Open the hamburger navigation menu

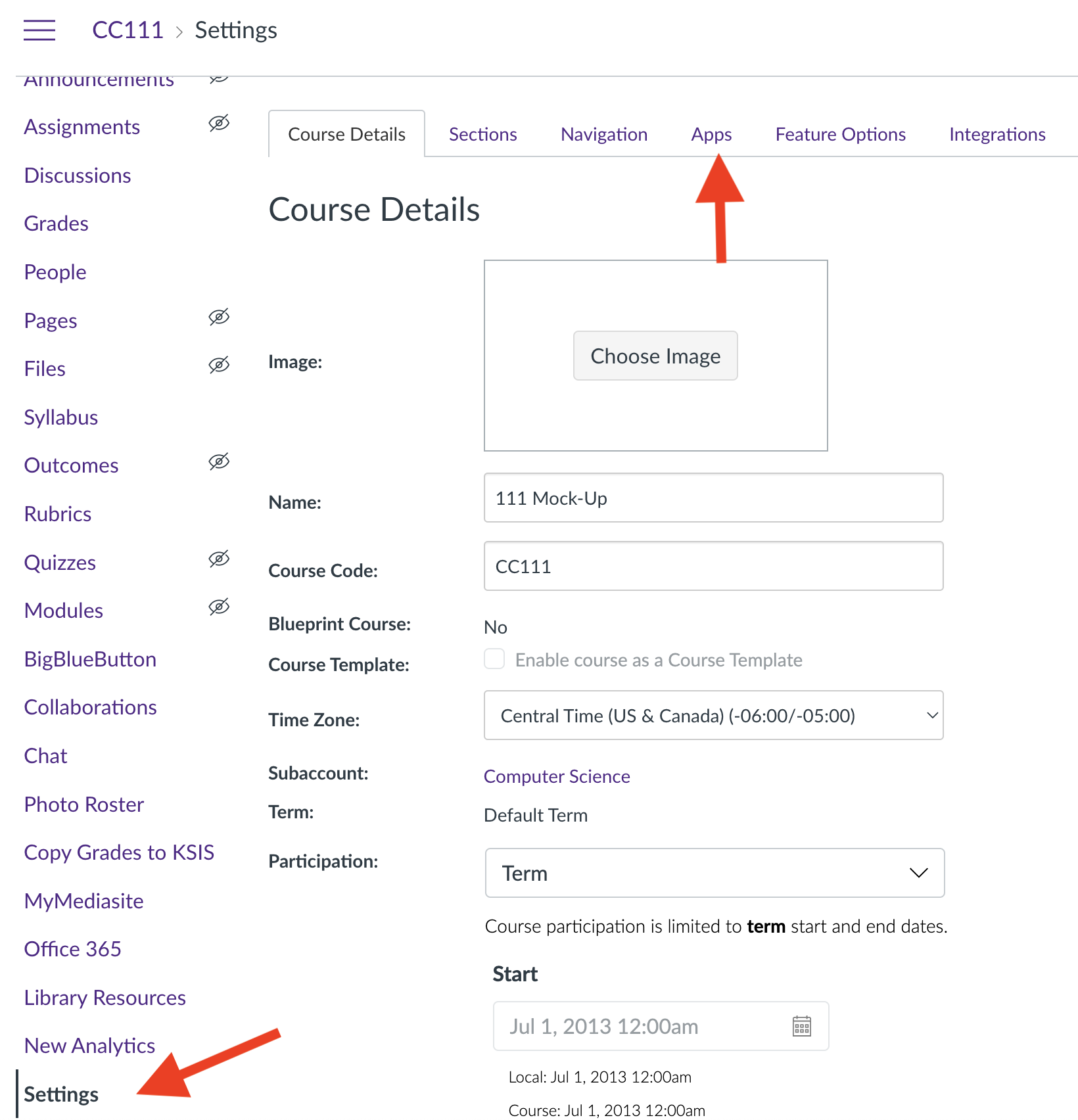tap(39, 30)
